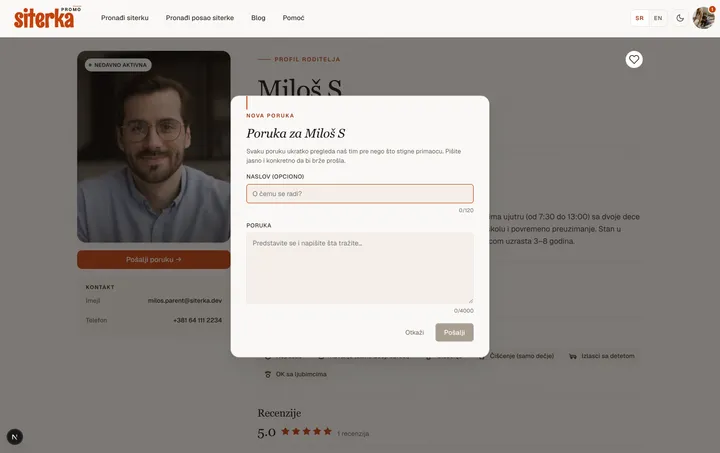Add Miloš S to favorites with heart icon
Viewport: 720px width, 453px height.
(634, 59)
